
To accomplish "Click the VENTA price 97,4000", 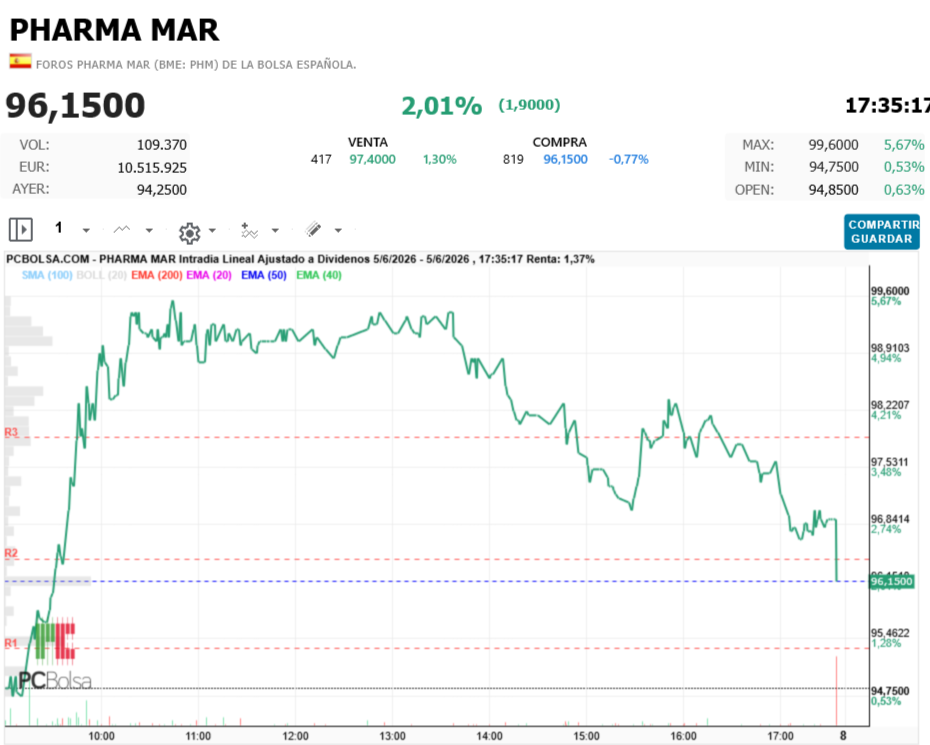I will [x=372, y=160].
